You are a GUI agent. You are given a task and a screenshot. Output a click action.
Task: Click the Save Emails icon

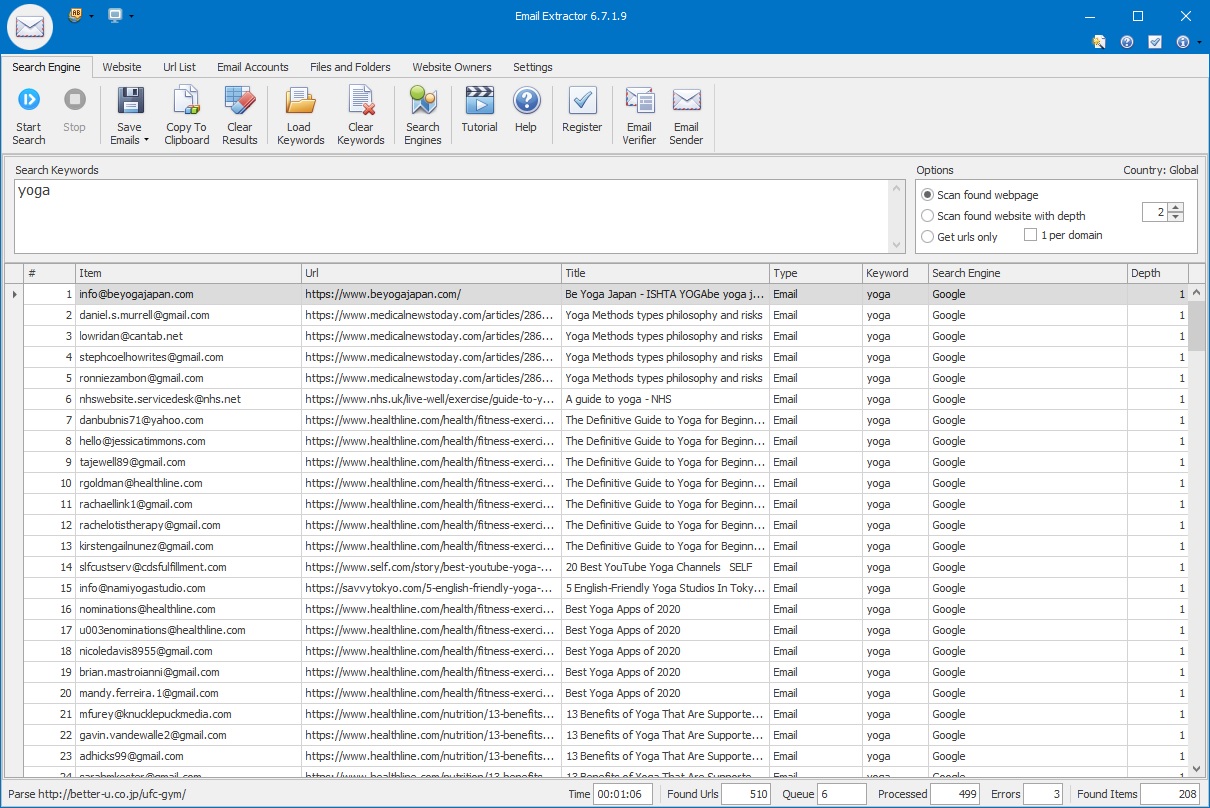point(129,110)
